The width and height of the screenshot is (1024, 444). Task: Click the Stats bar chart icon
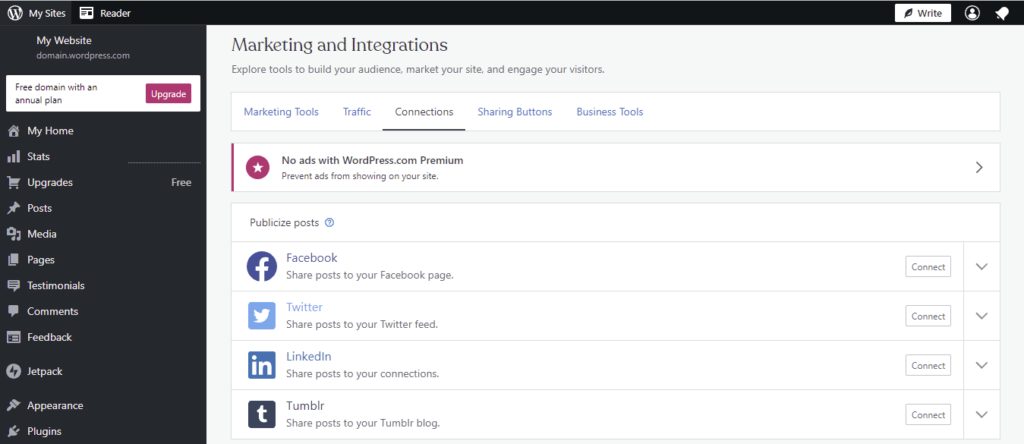[x=13, y=157]
